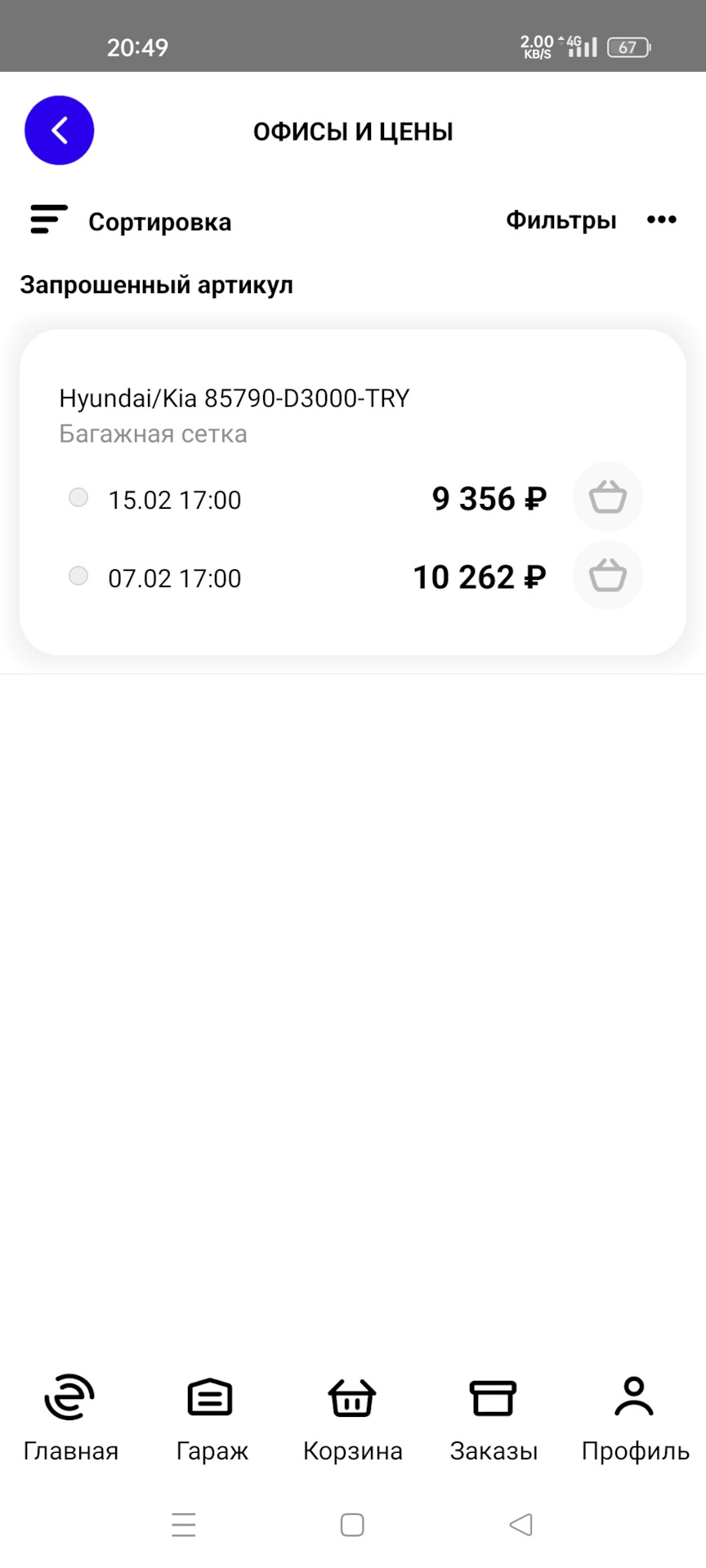Add the 9 356 ₽ offer to cart

point(607,497)
